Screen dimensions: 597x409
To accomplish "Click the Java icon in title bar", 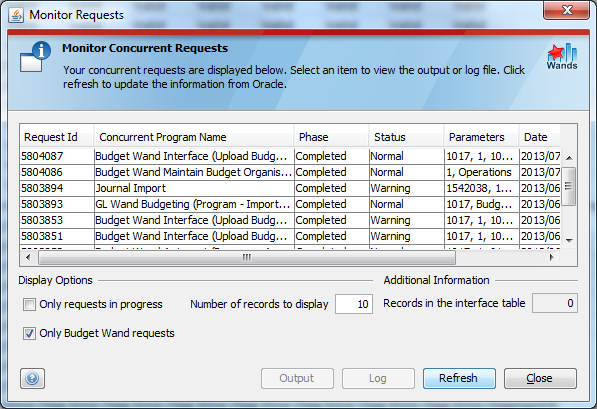I will tap(16, 15).
